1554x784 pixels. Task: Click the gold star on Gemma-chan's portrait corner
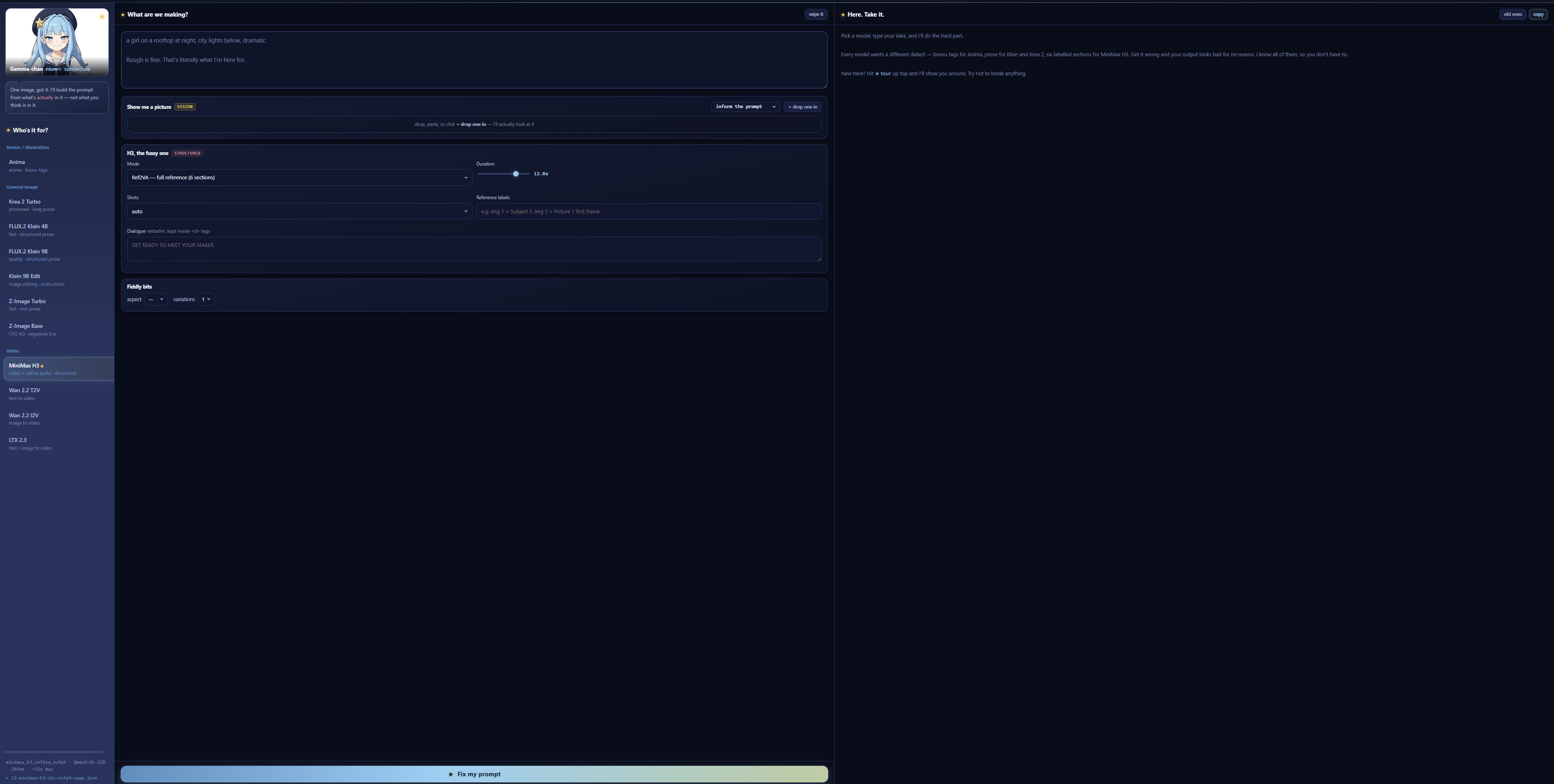102,16
